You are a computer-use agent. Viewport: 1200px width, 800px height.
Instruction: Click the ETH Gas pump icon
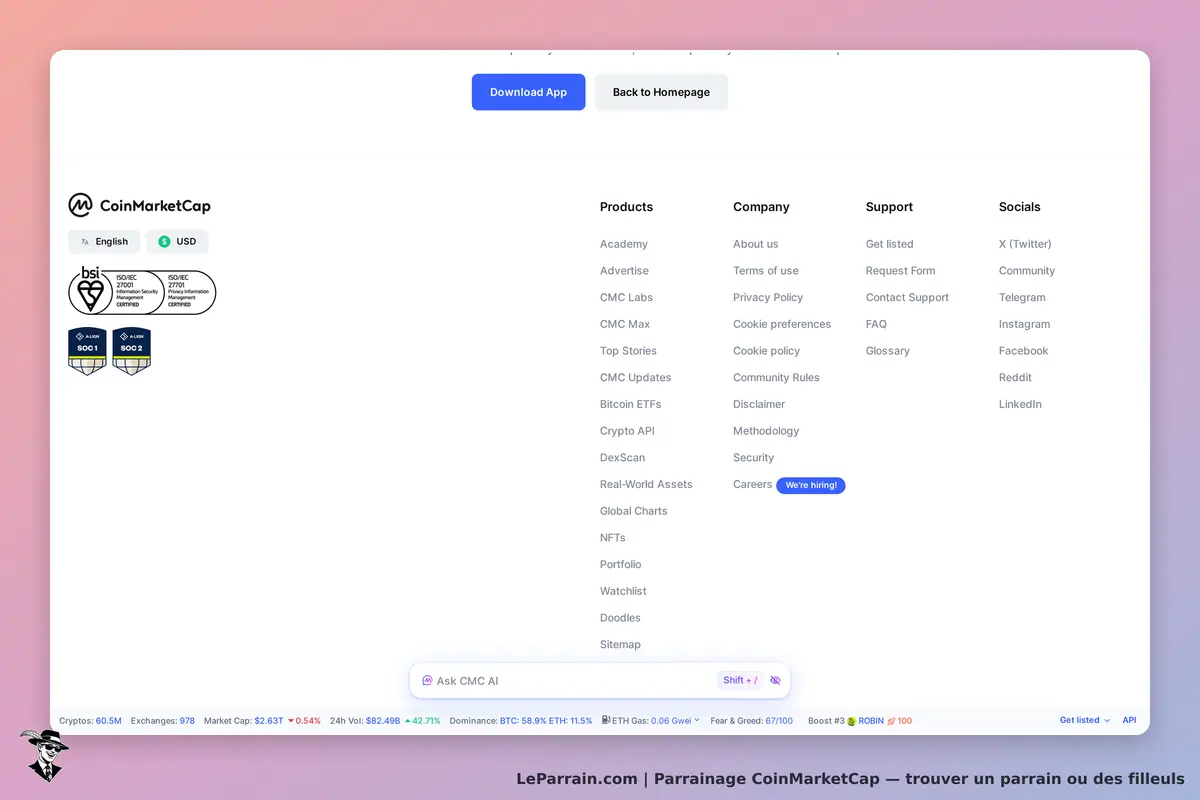606,720
